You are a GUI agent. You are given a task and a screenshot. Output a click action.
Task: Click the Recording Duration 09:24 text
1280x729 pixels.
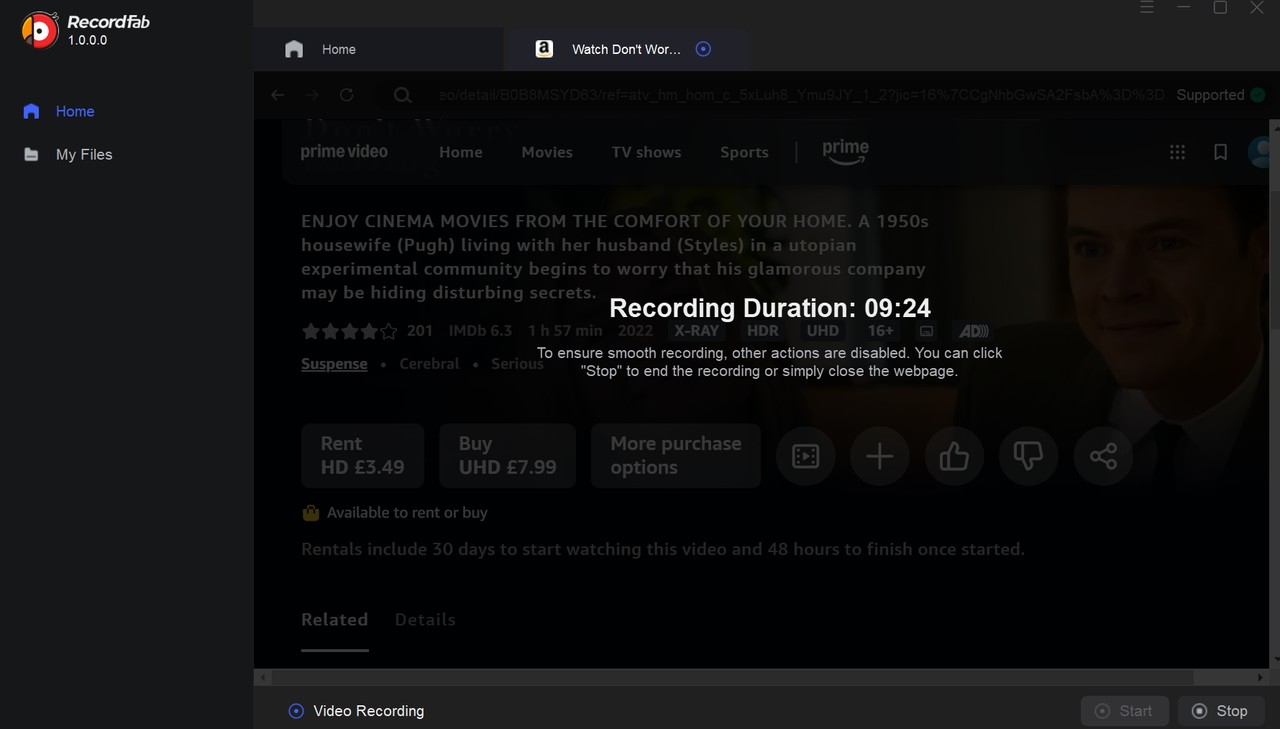pos(770,308)
